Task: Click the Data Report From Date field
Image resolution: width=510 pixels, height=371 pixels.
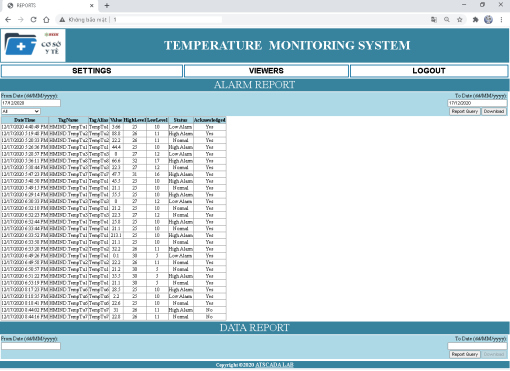Action: click(31, 346)
